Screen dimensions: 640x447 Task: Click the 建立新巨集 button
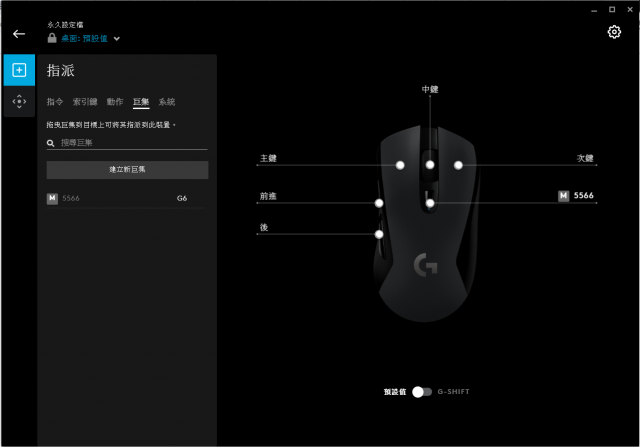[x=127, y=169]
